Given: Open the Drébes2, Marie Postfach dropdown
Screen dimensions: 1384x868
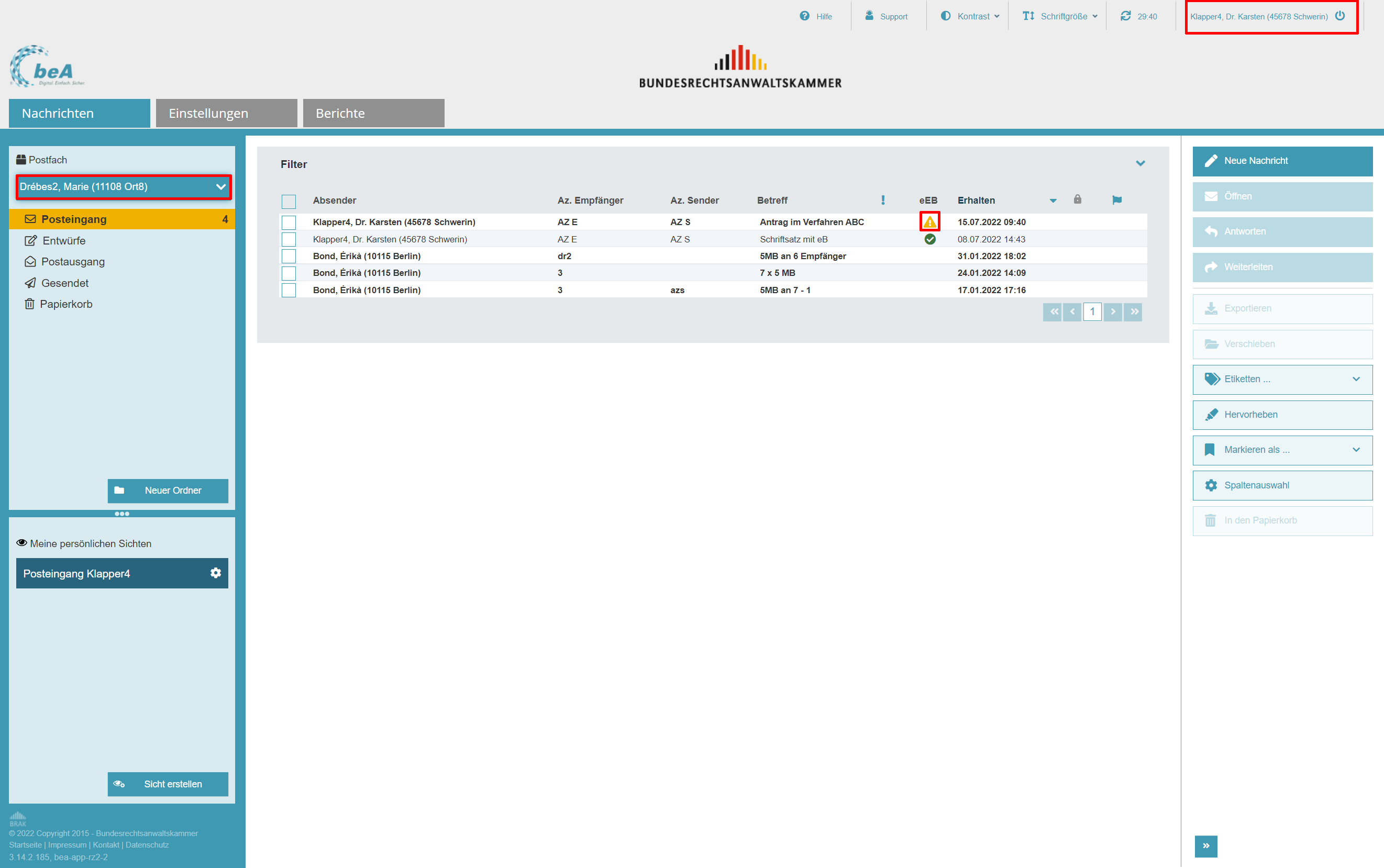Looking at the screenshot, I should point(124,187).
